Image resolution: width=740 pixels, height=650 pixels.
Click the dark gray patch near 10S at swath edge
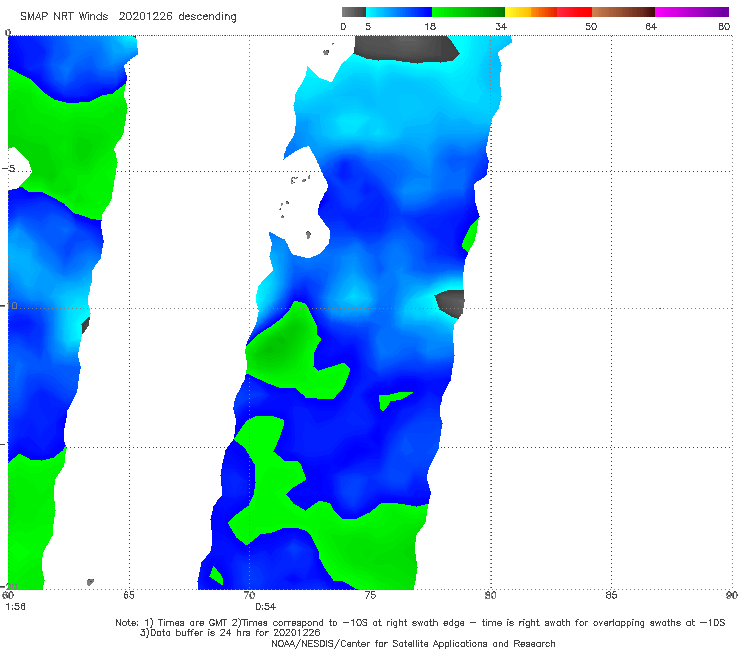pyautogui.click(x=450, y=304)
